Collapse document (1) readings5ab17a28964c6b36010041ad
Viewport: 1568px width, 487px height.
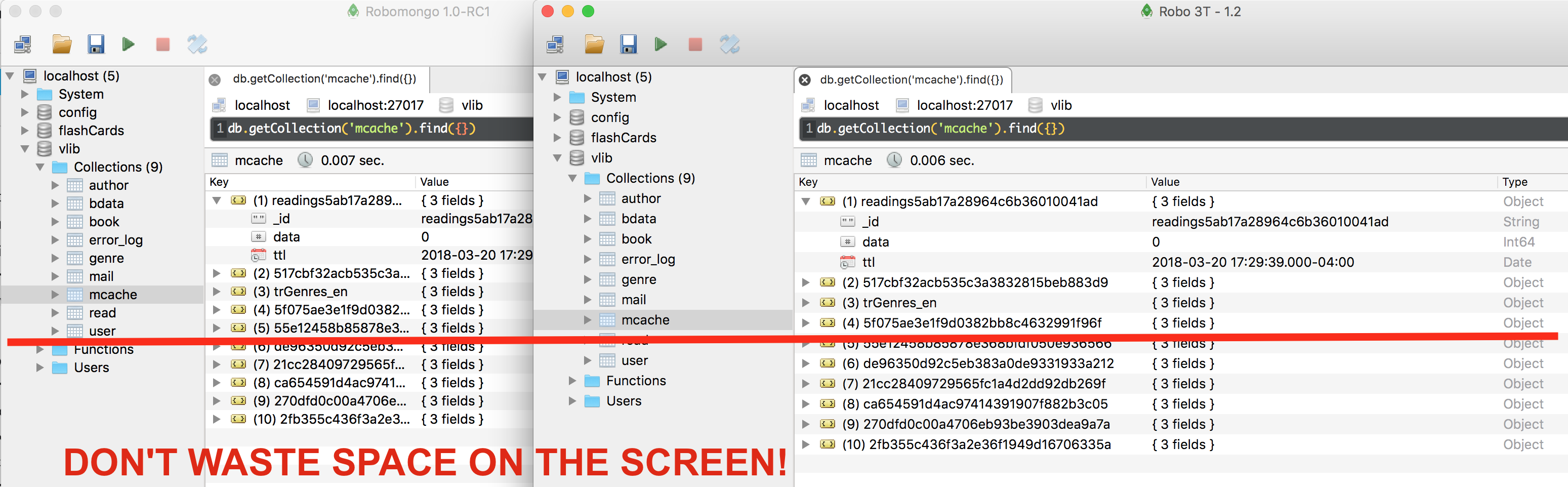click(x=806, y=201)
